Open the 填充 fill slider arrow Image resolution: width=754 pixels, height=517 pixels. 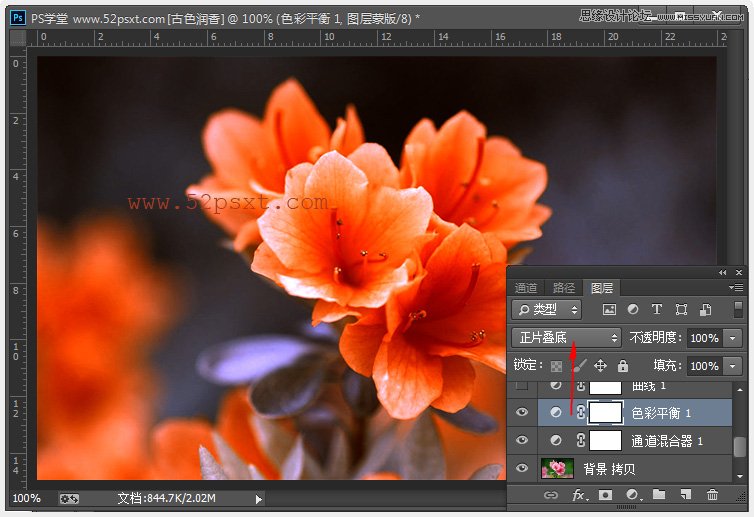[x=733, y=366]
